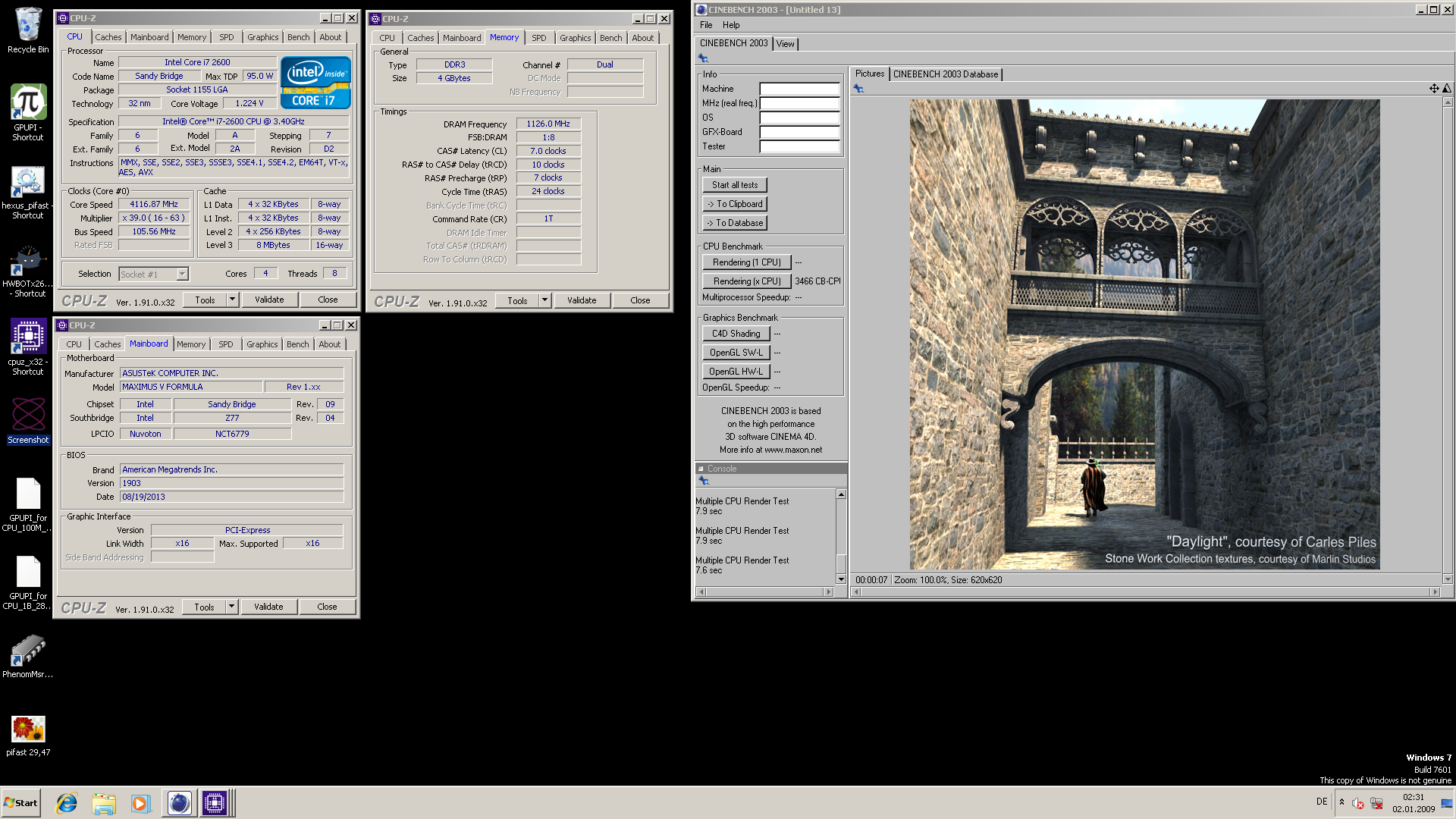This screenshot has width=1456, height=819.
Task: Run Rendering (1 CPU) benchmark
Action: point(747,262)
